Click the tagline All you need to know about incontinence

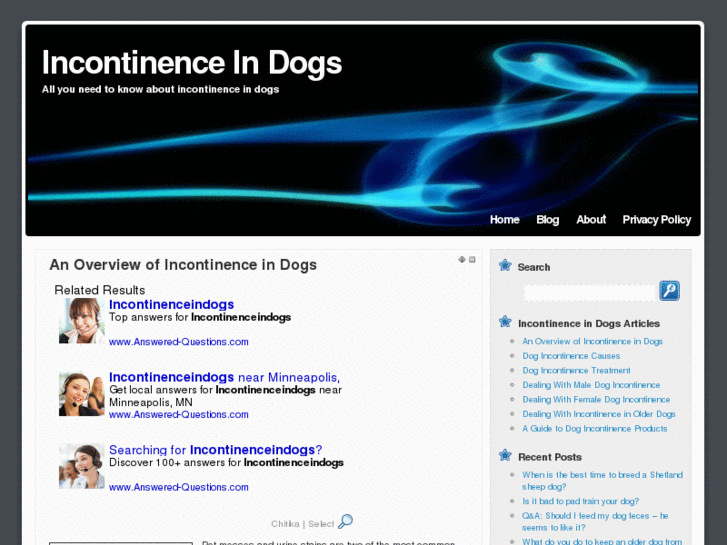pos(160,89)
